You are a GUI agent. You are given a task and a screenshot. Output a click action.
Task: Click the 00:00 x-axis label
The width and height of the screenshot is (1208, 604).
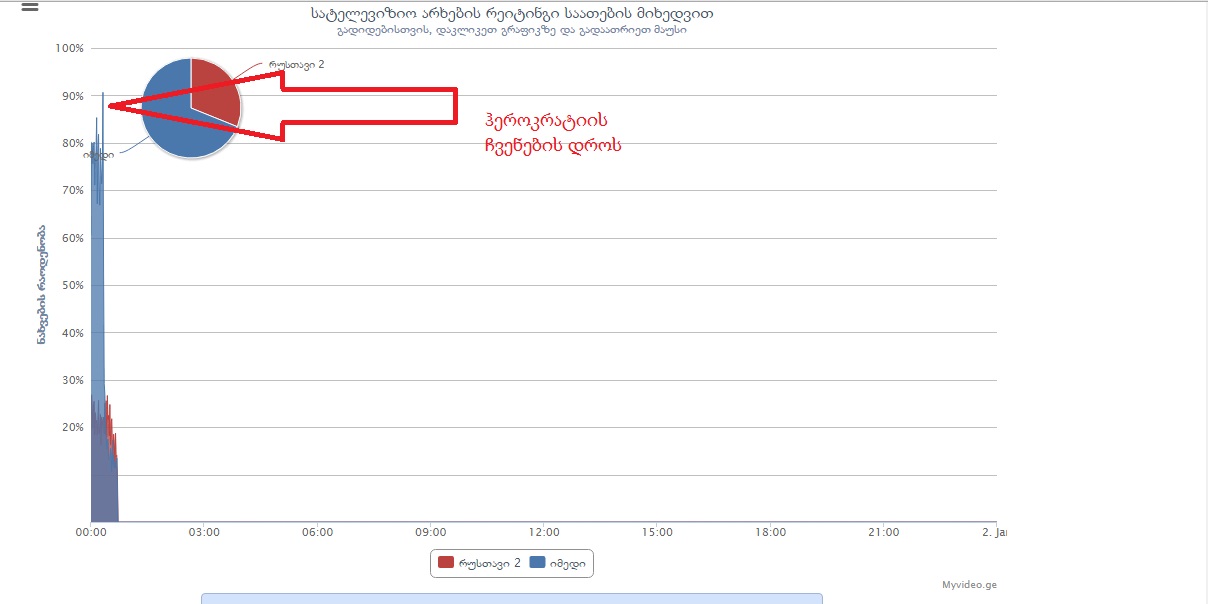91,533
